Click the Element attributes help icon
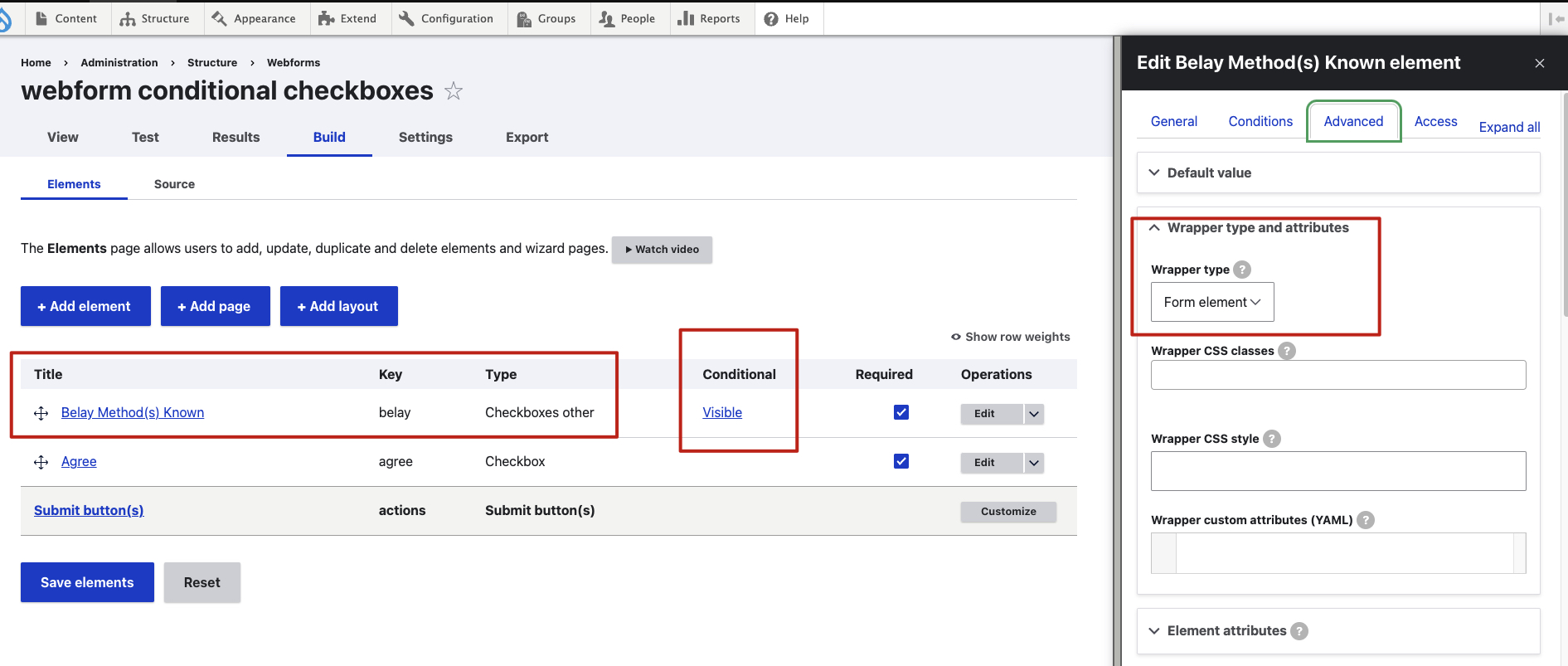1568x666 pixels. click(1299, 631)
